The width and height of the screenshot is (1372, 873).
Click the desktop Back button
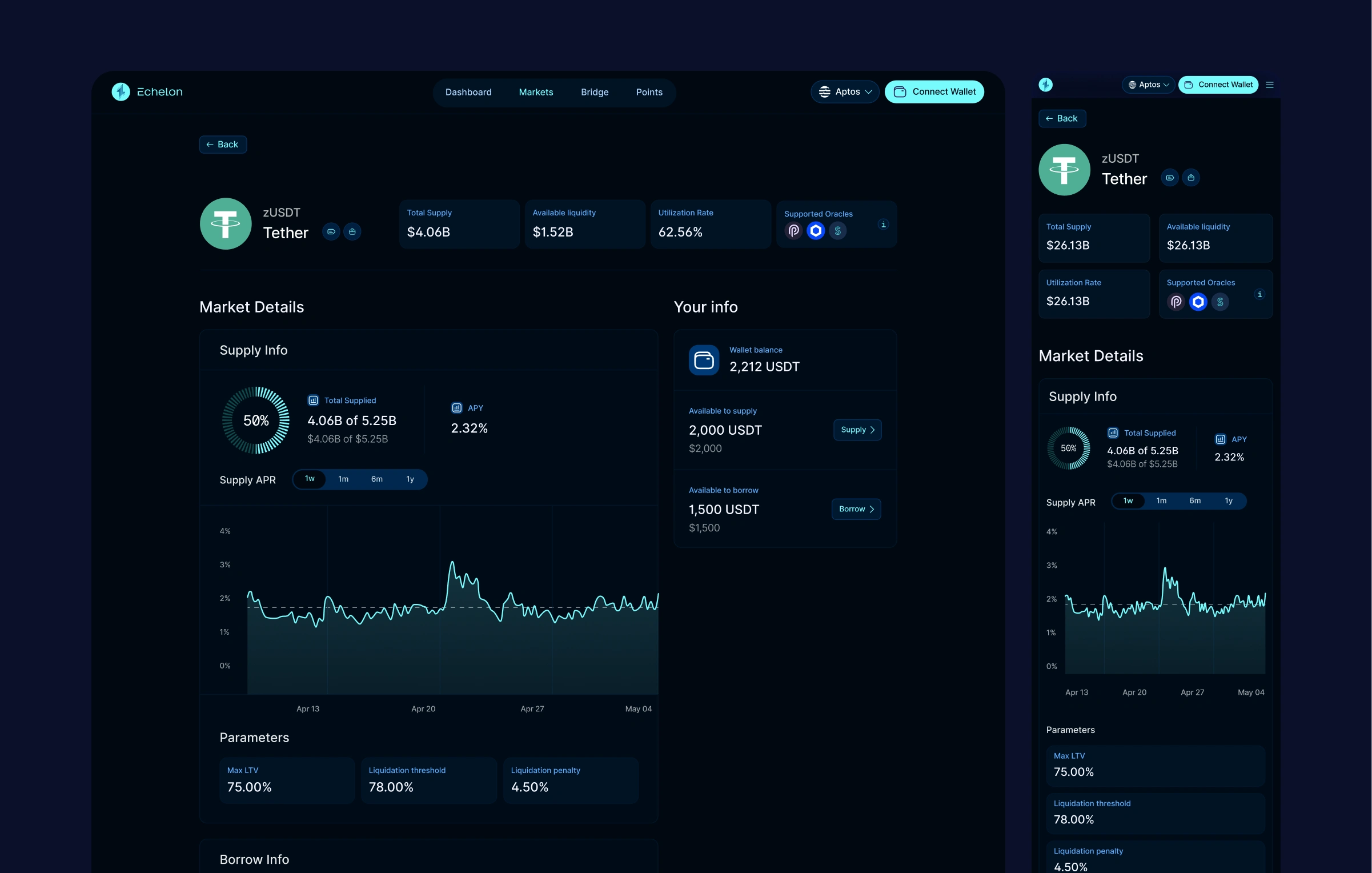(223, 145)
